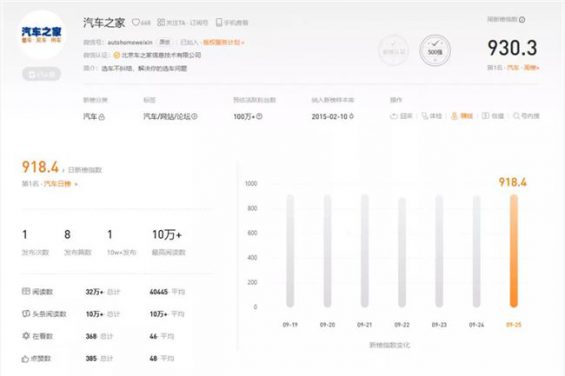The width and height of the screenshot is (565, 376).
Task: Click the 2015-02-10 date value
Action: click(329, 116)
